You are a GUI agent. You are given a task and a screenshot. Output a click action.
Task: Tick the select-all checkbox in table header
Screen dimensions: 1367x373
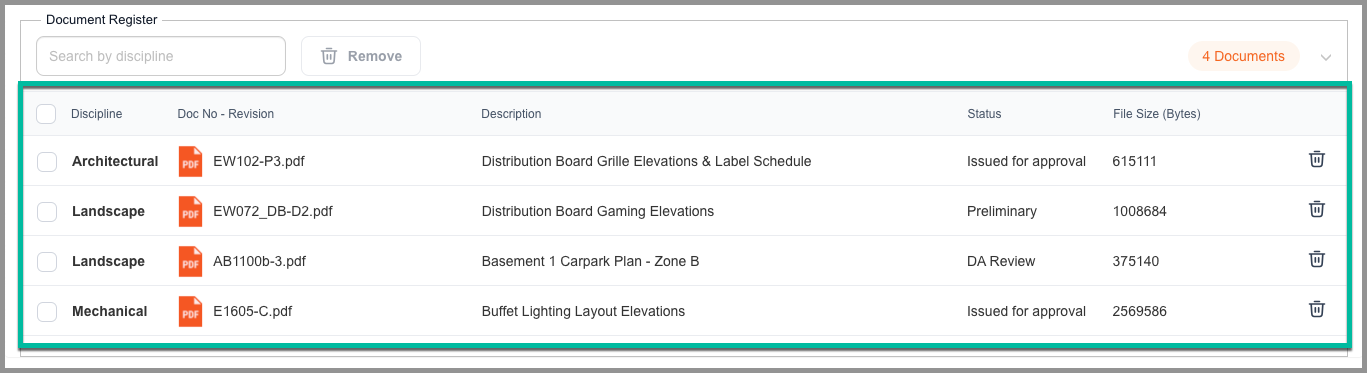pyautogui.click(x=46, y=114)
